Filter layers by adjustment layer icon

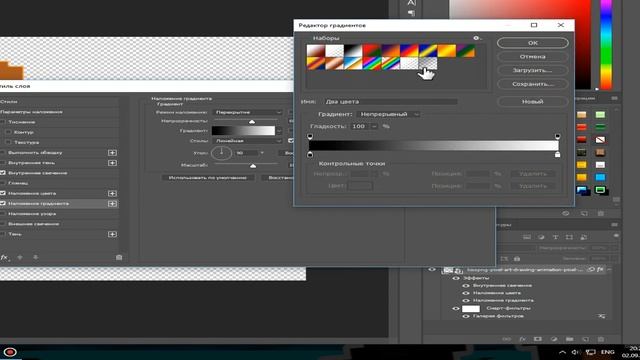541,237
